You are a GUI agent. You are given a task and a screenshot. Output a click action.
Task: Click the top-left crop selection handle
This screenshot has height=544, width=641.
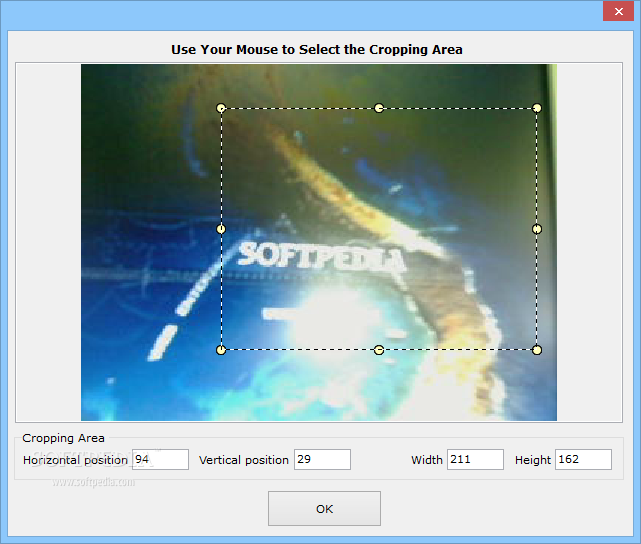[x=221, y=108]
